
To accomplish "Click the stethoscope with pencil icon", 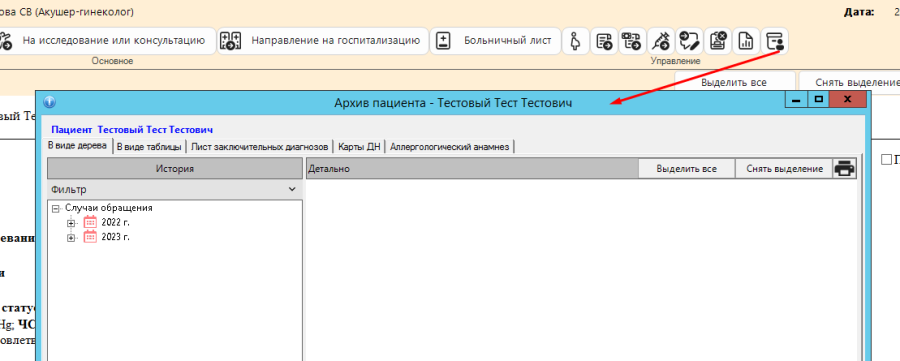I will tap(689, 41).
